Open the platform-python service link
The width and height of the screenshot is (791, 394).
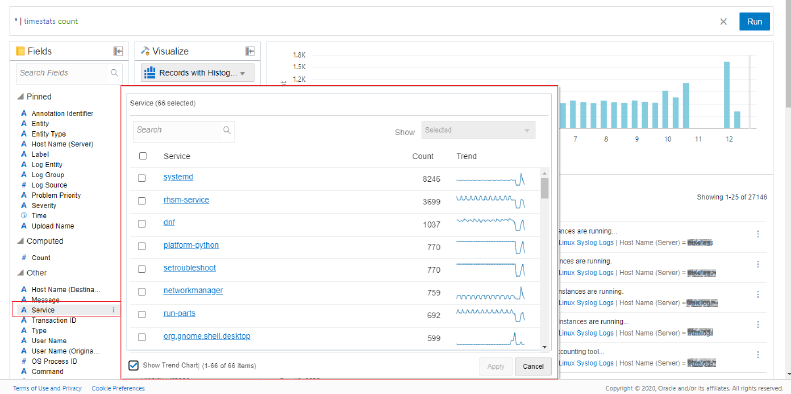[x=191, y=245]
